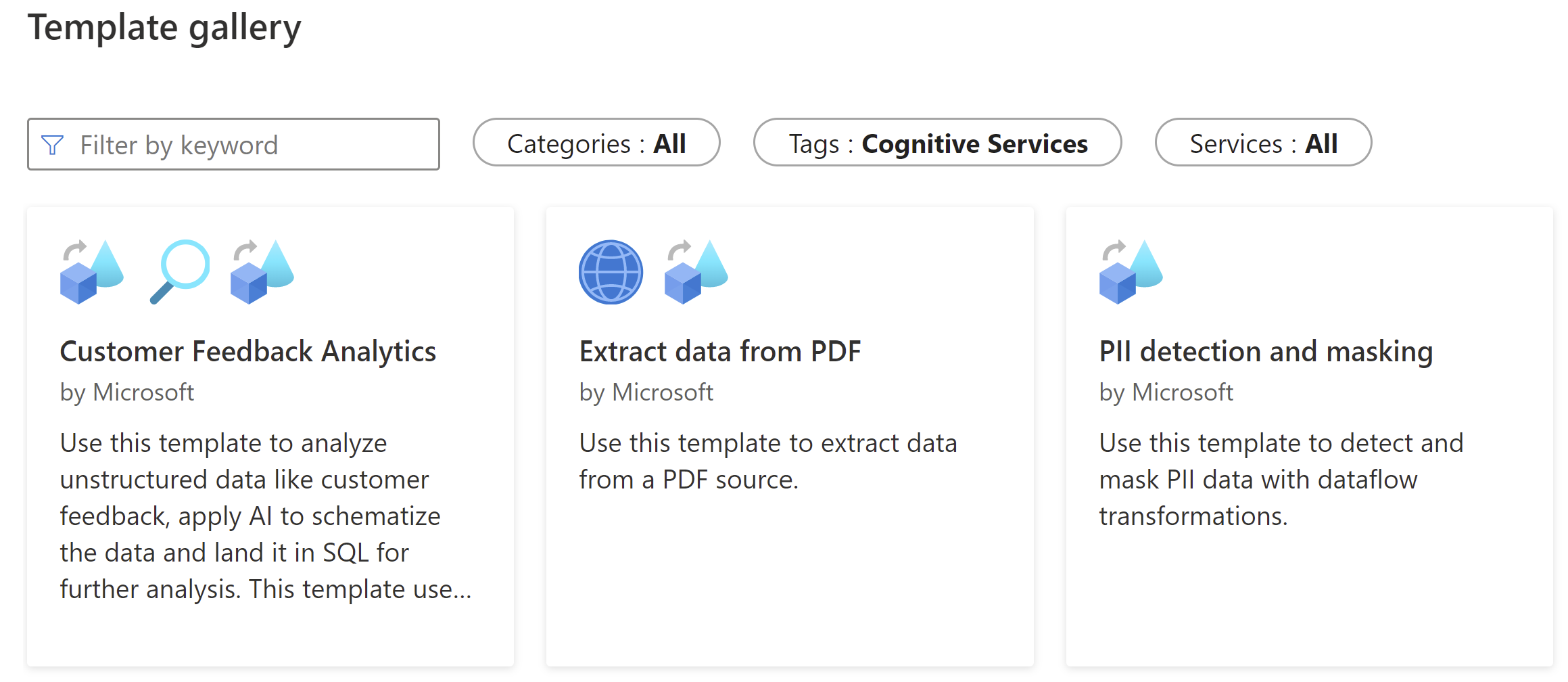
Task: Click last data flow icon on Customer Feedback card
Action: click(x=262, y=272)
